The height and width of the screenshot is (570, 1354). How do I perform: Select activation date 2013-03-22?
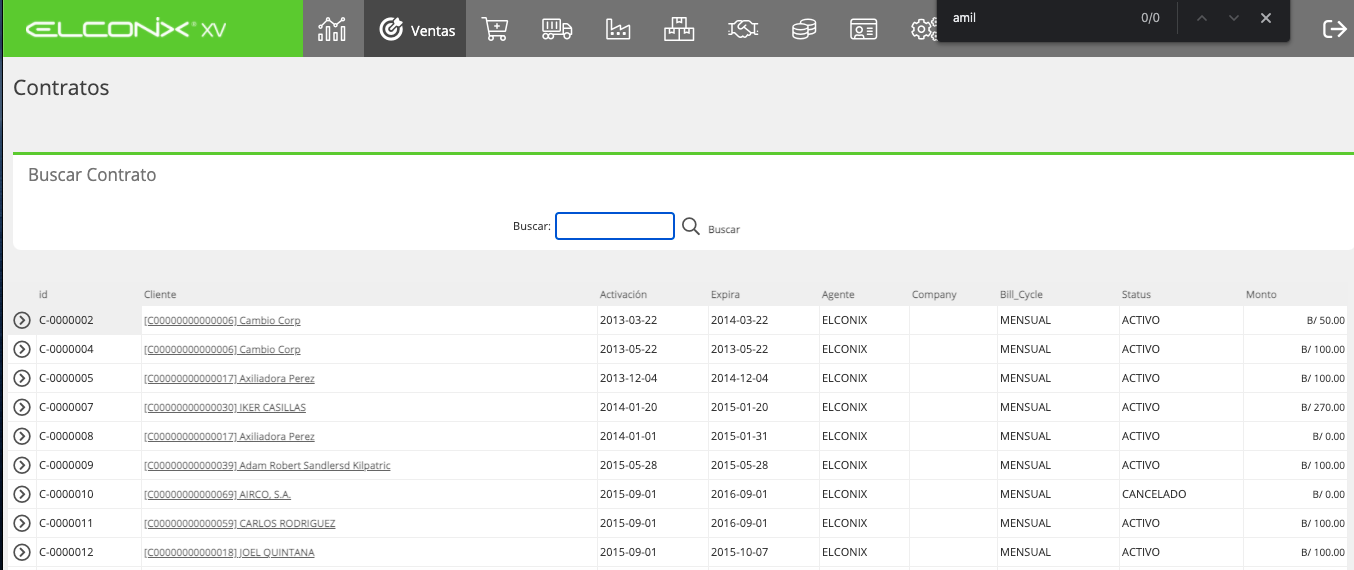tap(628, 321)
